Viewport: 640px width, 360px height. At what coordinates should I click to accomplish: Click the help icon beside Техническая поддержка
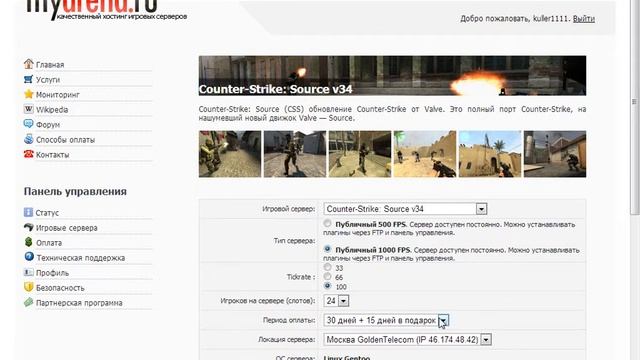pyautogui.click(x=29, y=257)
